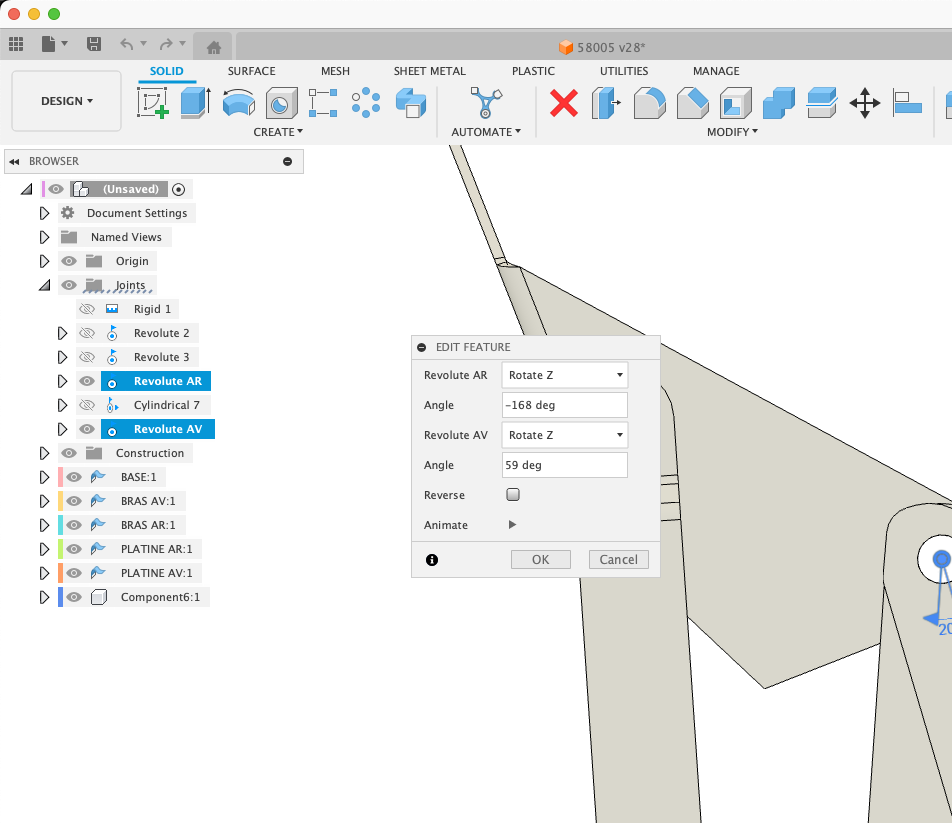Hide the BASE:1 component

[x=74, y=477]
